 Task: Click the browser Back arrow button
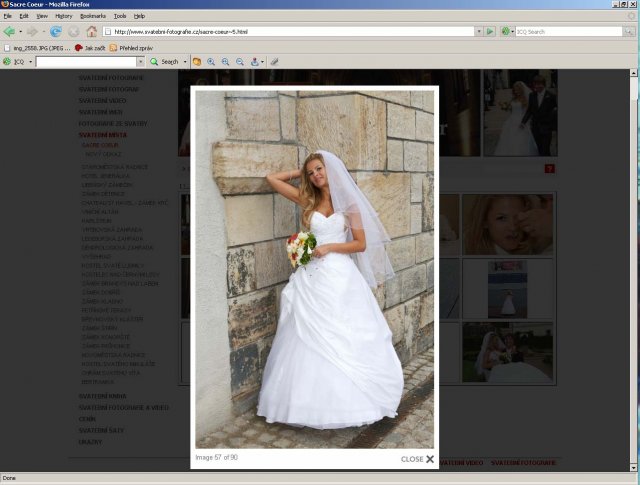point(10,32)
